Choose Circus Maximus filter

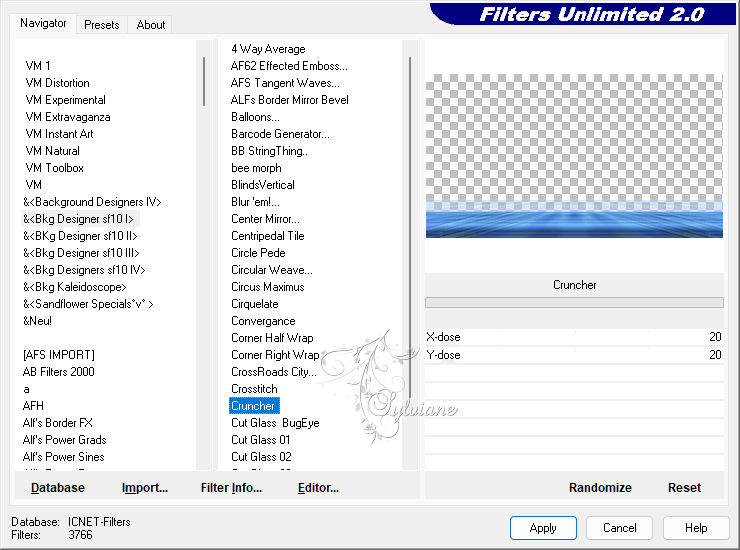268,287
